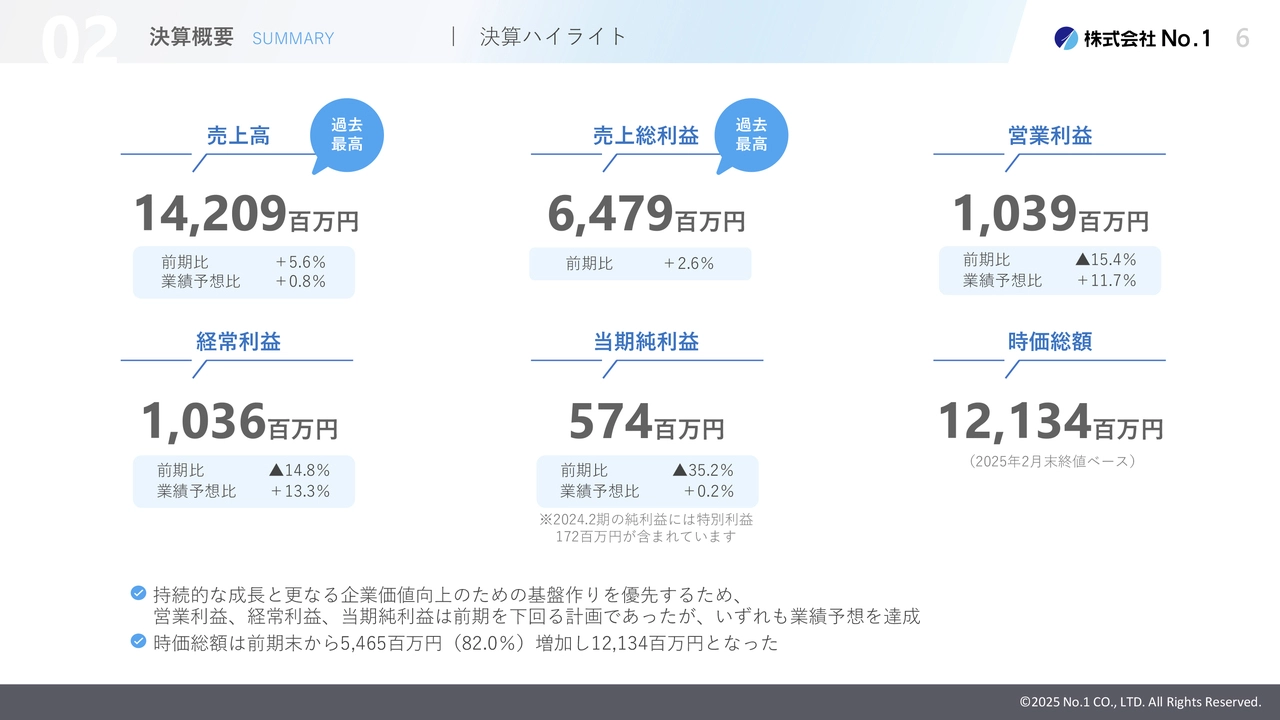Click the 14,209百万円 figure
Image resolution: width=1280 pixels, height=720 pixels.
(x=246, y=214)
